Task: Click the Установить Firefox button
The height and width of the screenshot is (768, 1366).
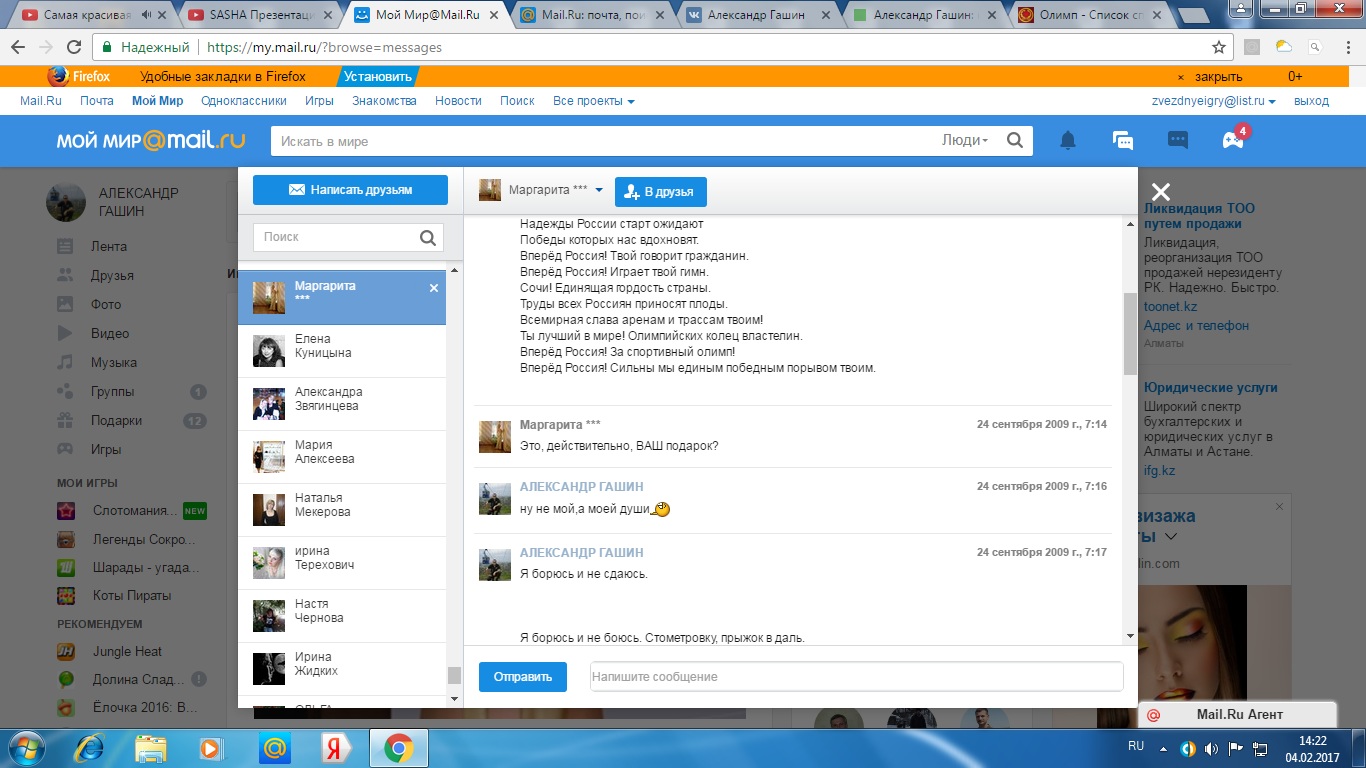Action: click(377, 76)
